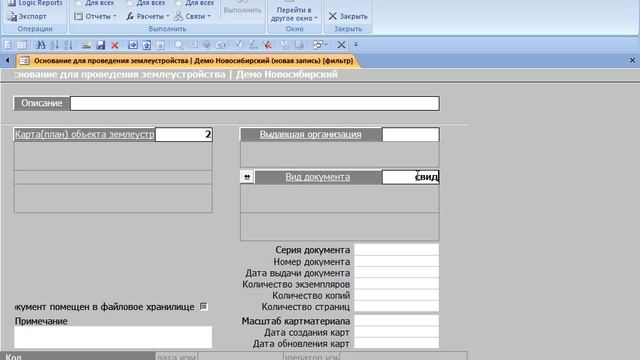Click the field containing value 2
This screenshot has width=640, height=360.
[x=184, y=135]
